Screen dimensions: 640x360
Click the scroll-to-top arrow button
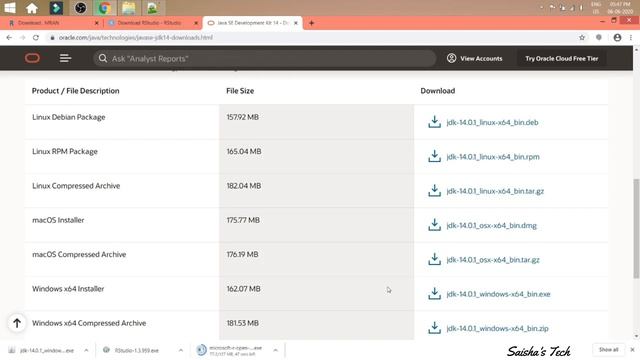point(17,323)
